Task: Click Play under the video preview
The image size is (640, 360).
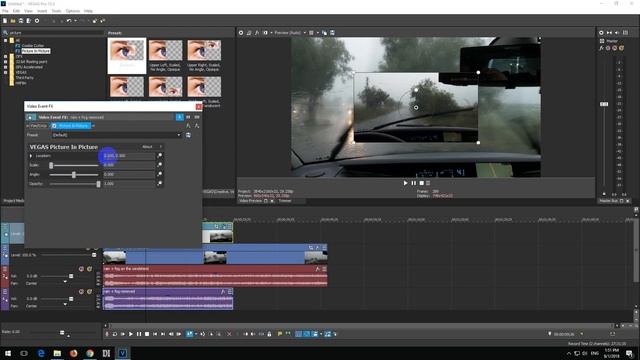Action: pos(405,183)
